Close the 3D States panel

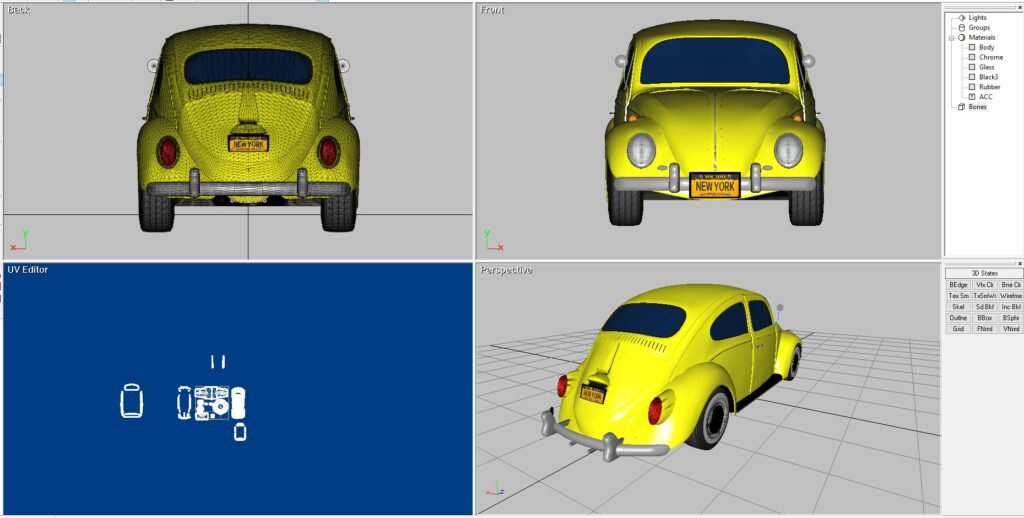(x=984, y=273)
